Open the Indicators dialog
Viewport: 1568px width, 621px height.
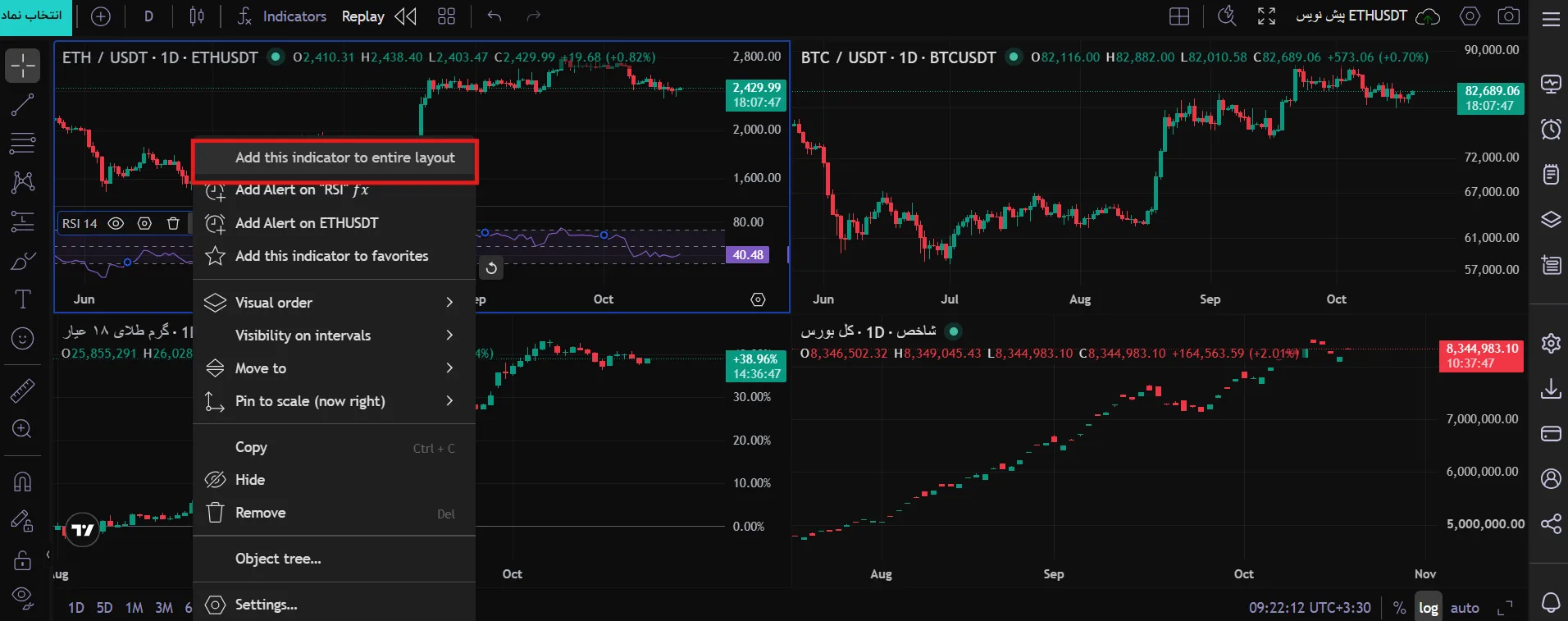click(281, 16)
